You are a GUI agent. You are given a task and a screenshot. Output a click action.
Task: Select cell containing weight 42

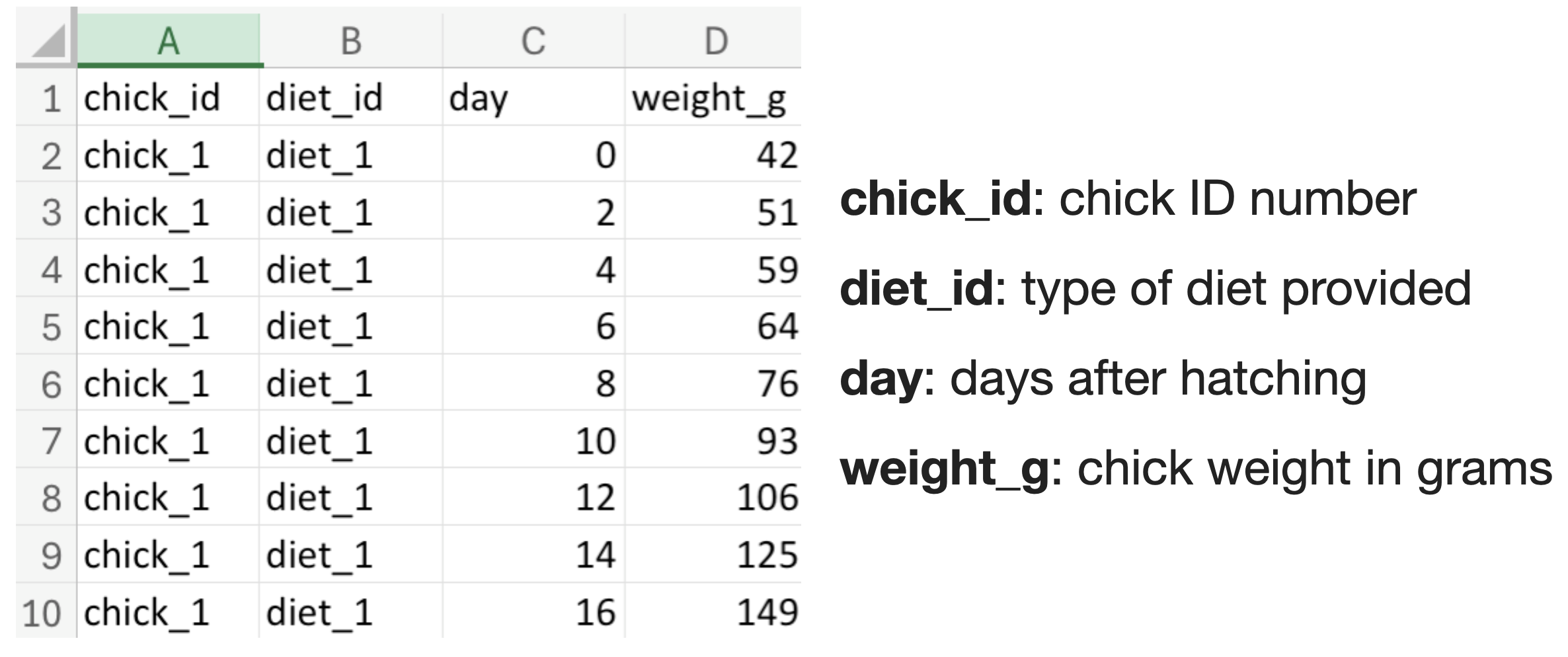pyautogui.click(x=713, y=155)
